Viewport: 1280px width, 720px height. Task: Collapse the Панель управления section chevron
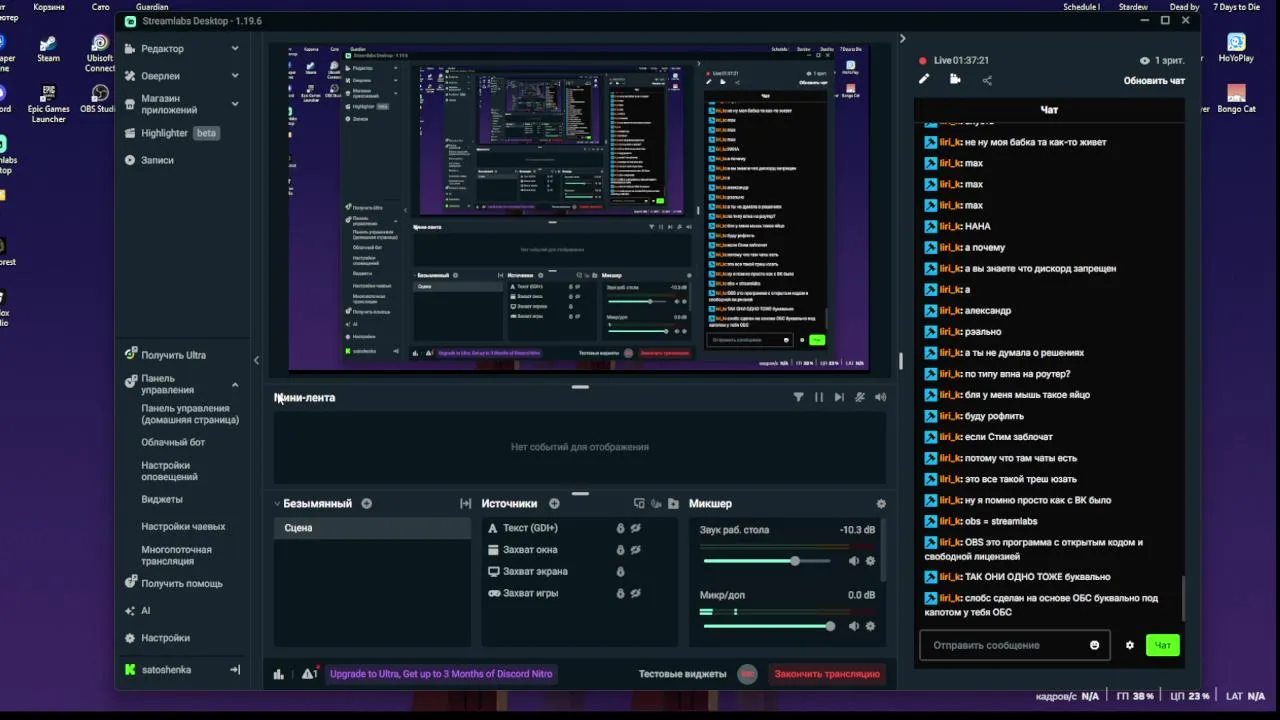click(x=235, y=385)
